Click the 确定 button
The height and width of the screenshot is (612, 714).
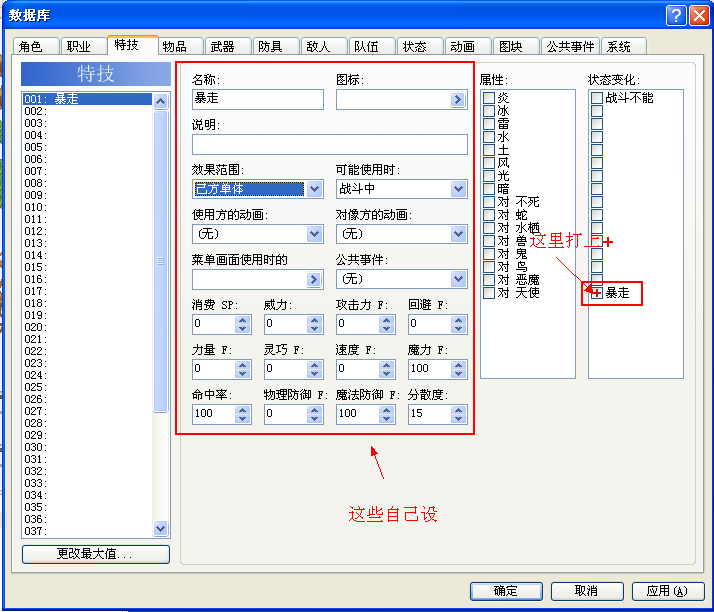[x=506, y=591]
